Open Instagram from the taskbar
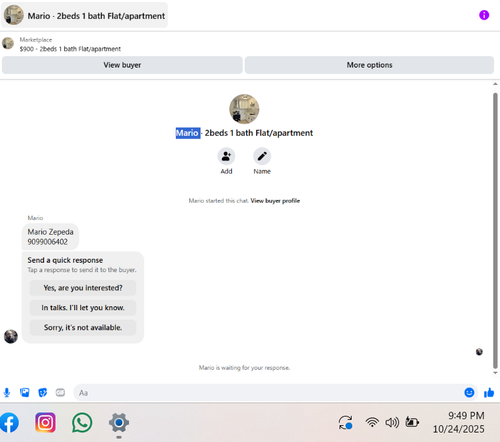The image size is (500, 442). pyautogui.click(x=45, y=423)
